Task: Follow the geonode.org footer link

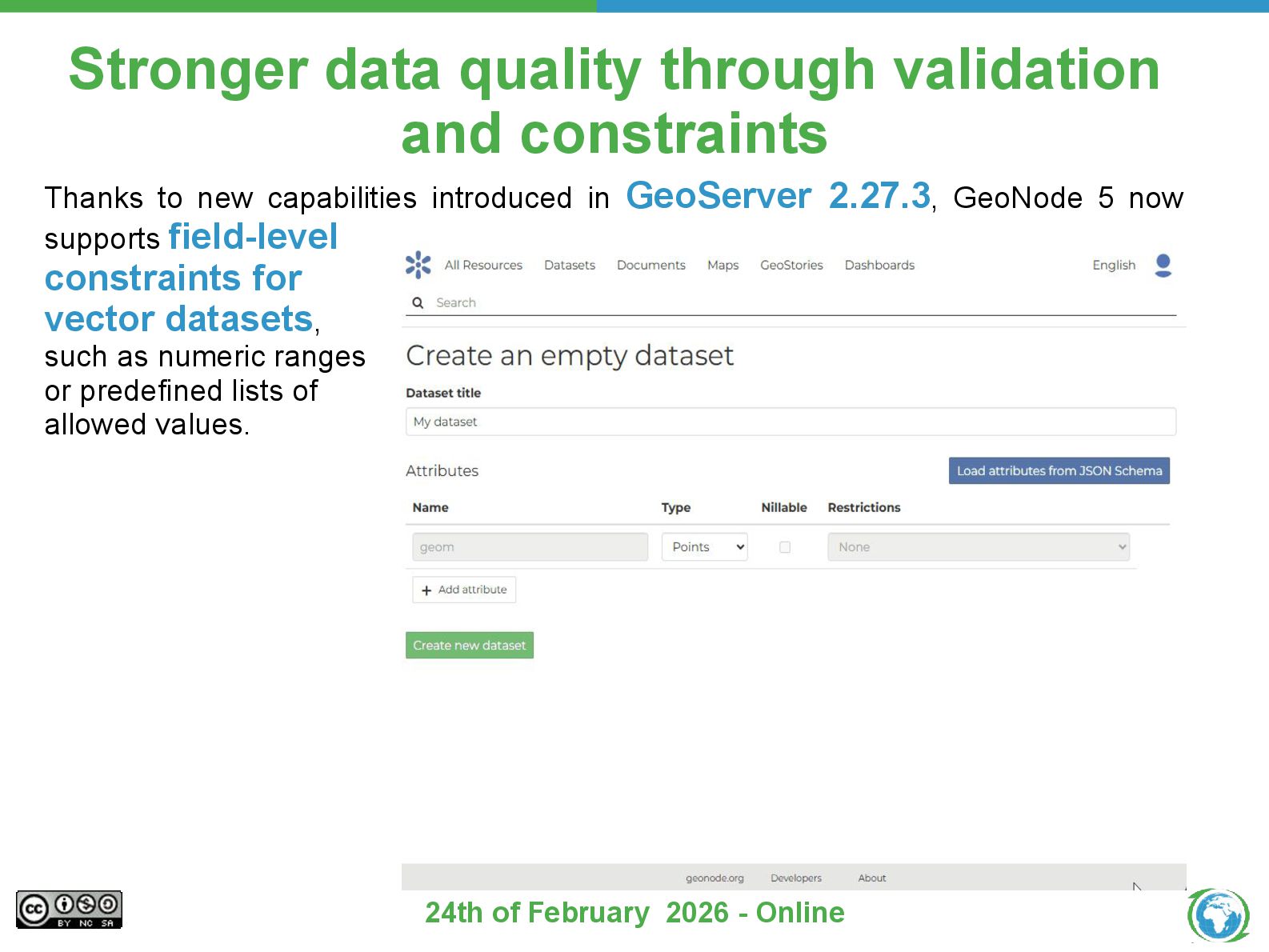Action: pyautogui.click(x=715, y=878)
